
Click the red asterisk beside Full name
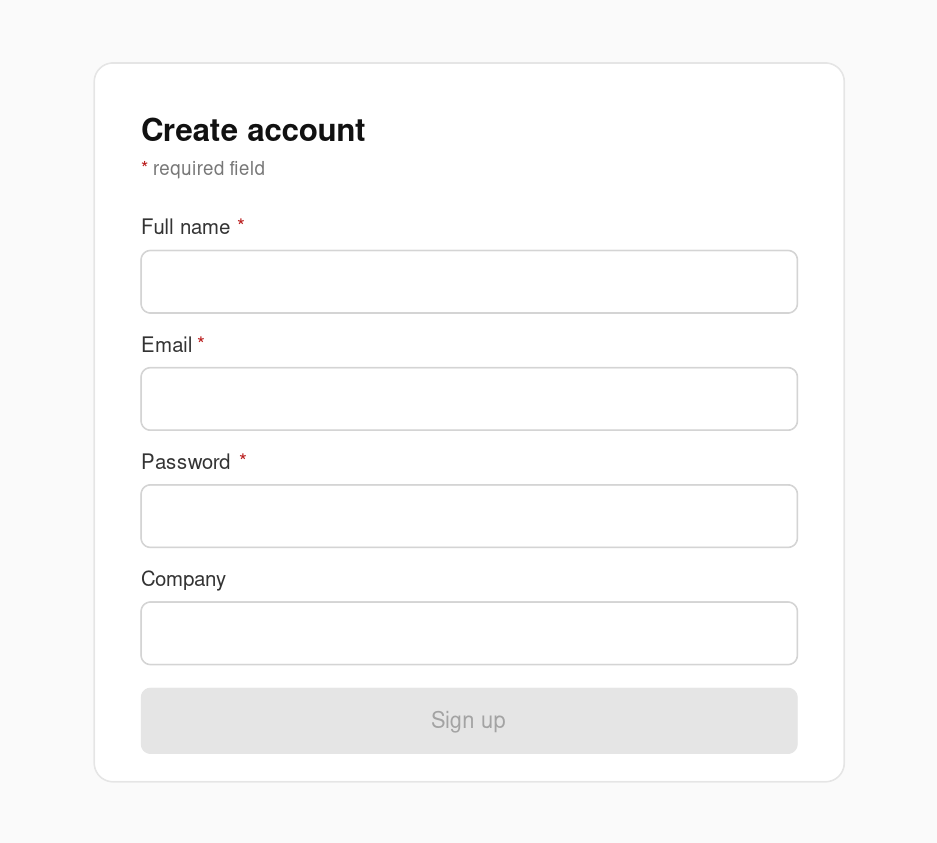point(240,225)
